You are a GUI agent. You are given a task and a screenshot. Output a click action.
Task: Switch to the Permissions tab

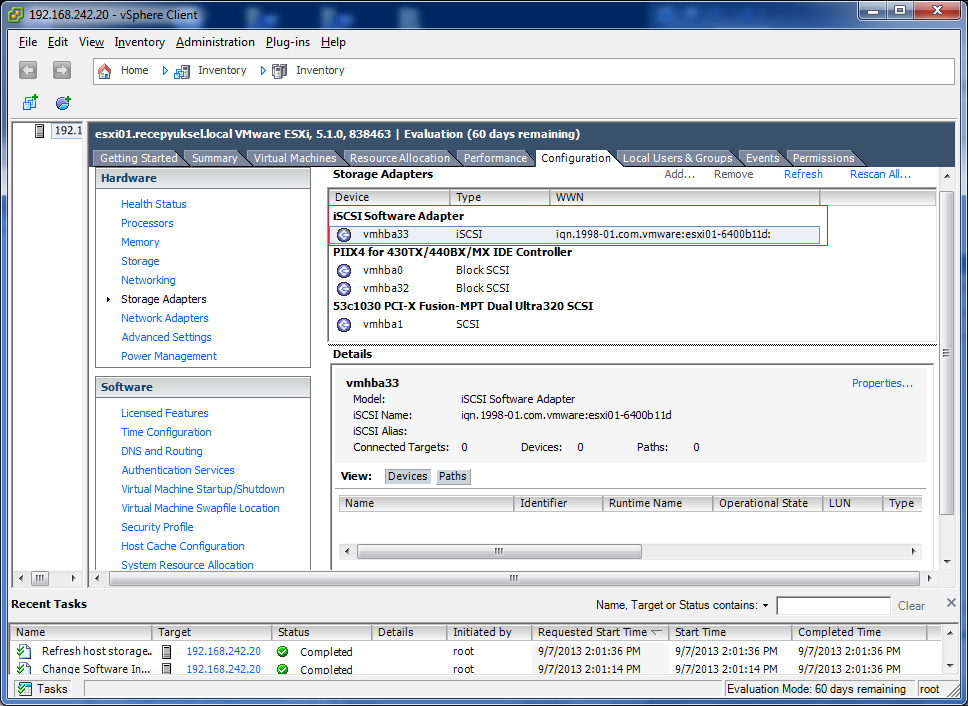point(823,158)
